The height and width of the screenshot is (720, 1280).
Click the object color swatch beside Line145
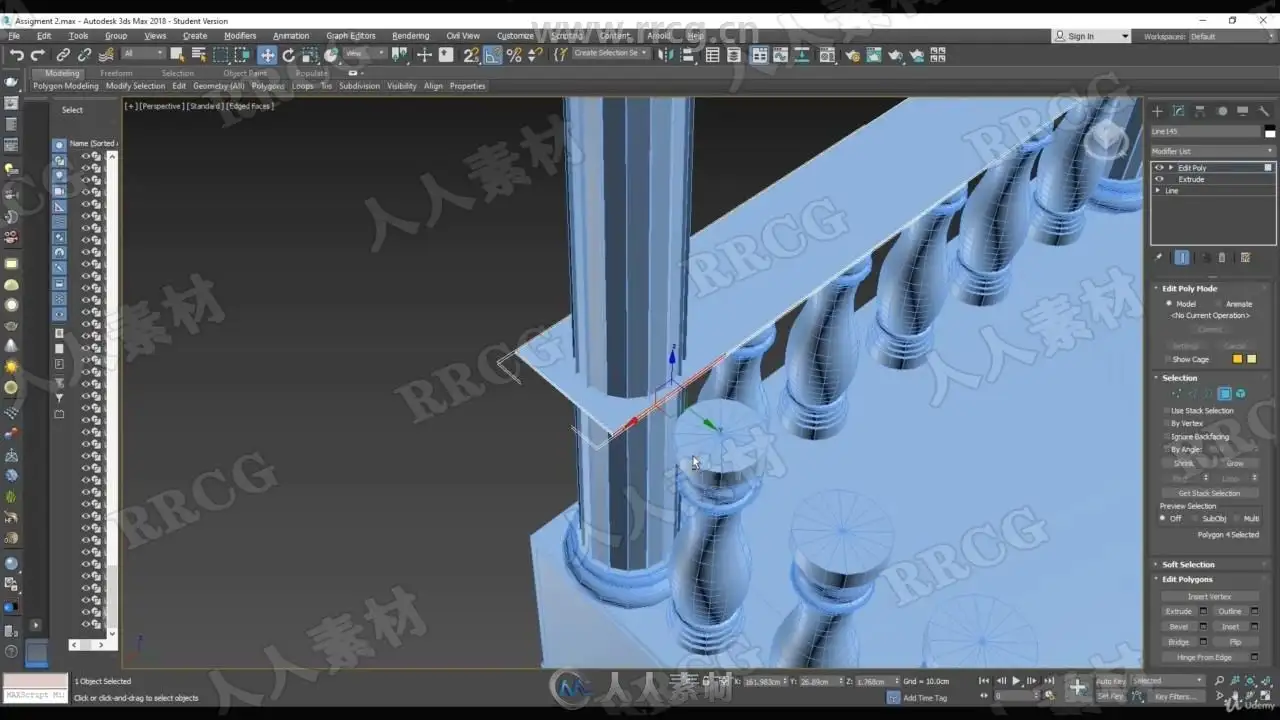(x=1270, y=132)
